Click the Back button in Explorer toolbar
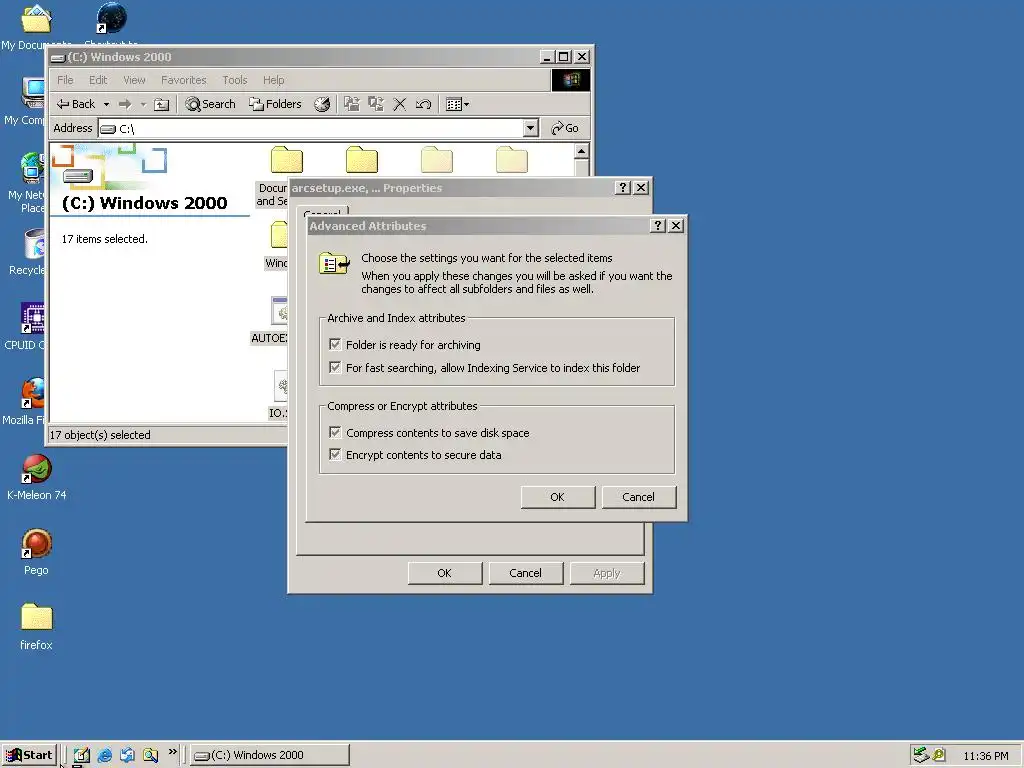The width and height of the screenshot is (1024, 768). pos(75,104)
